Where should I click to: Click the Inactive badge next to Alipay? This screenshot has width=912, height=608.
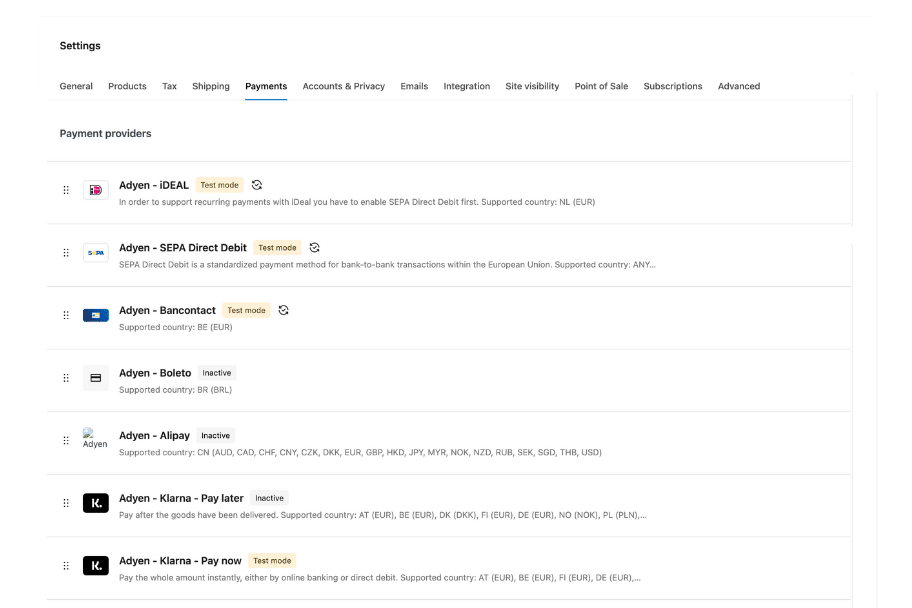[215, 436]
